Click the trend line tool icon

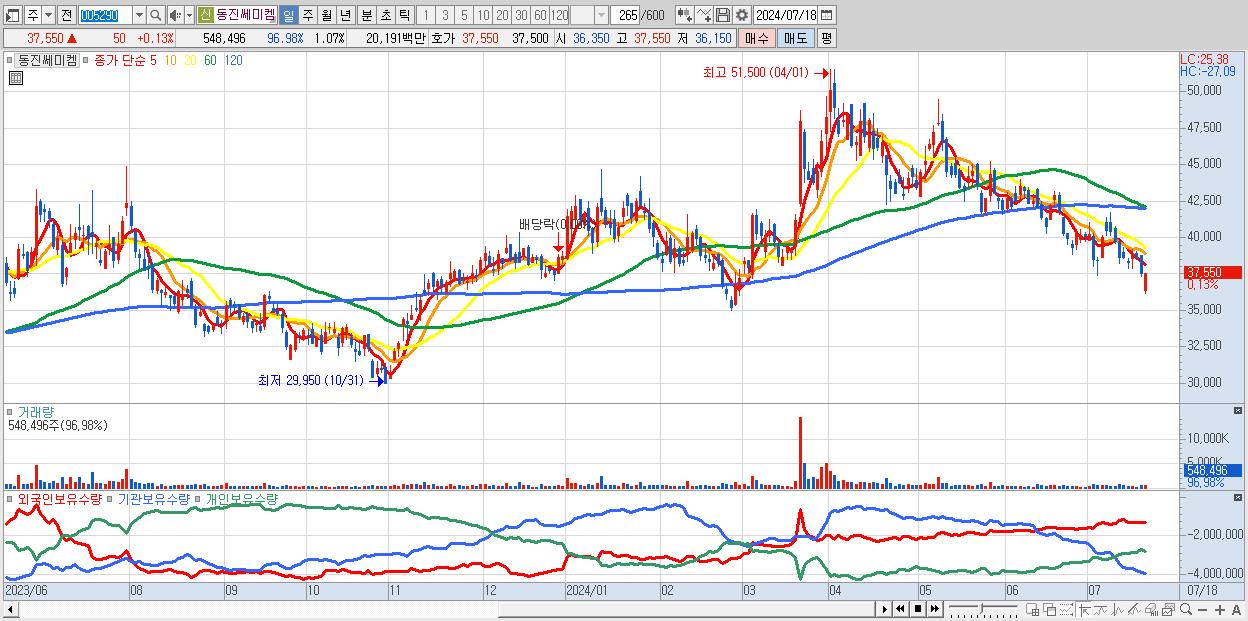coord(1100,609)
